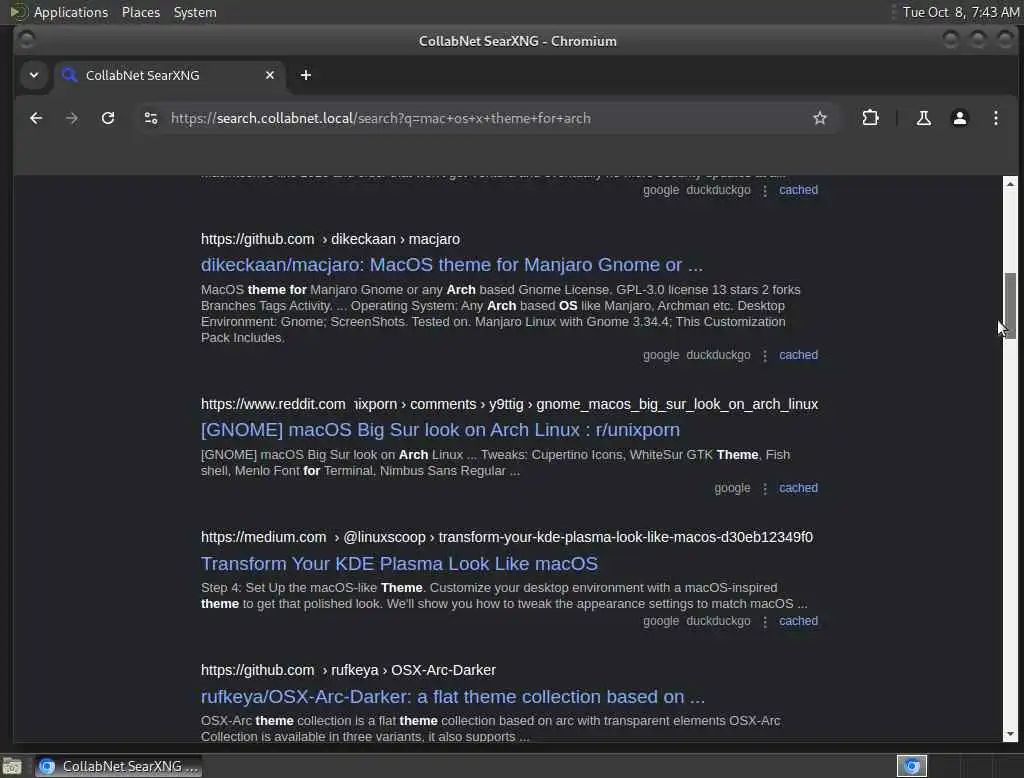Click github.com dikeckaan macjaro URL text
Image resolution: width=1024 pixels, height=778 pixels.
tap(330, 239)
